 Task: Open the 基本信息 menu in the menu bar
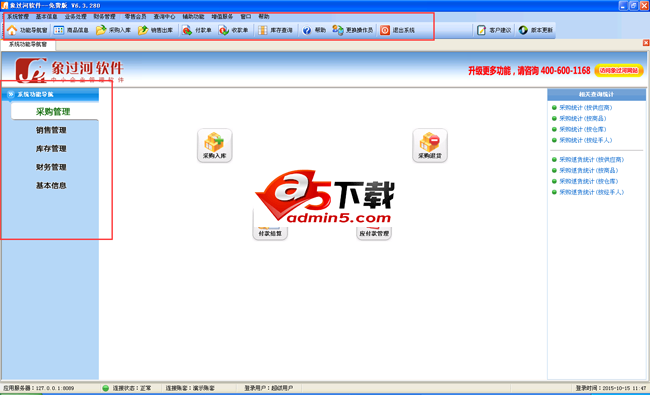click(x=46, y=17)
